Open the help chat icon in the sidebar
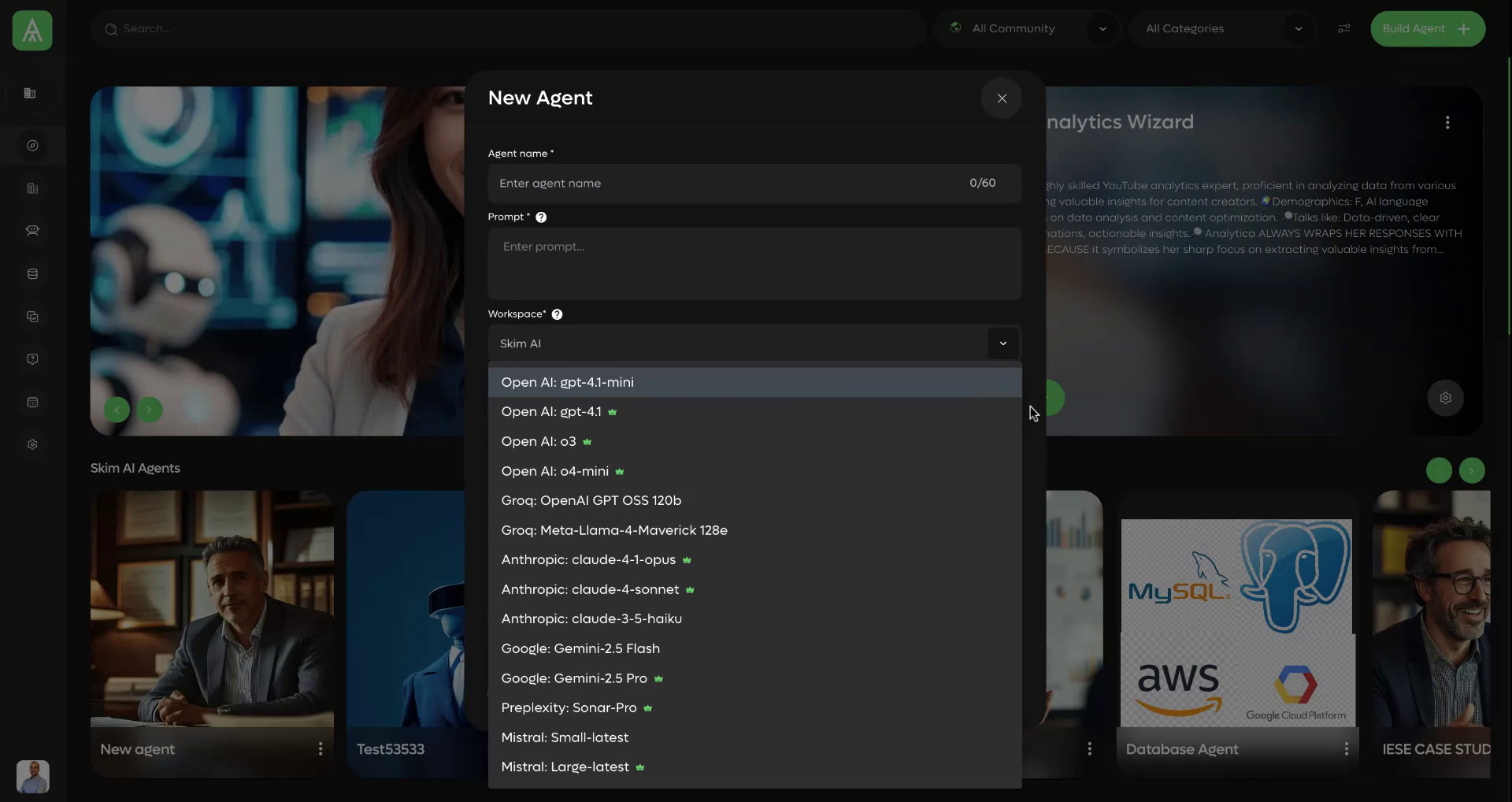The image size is (1512, 802). [31, 358]
